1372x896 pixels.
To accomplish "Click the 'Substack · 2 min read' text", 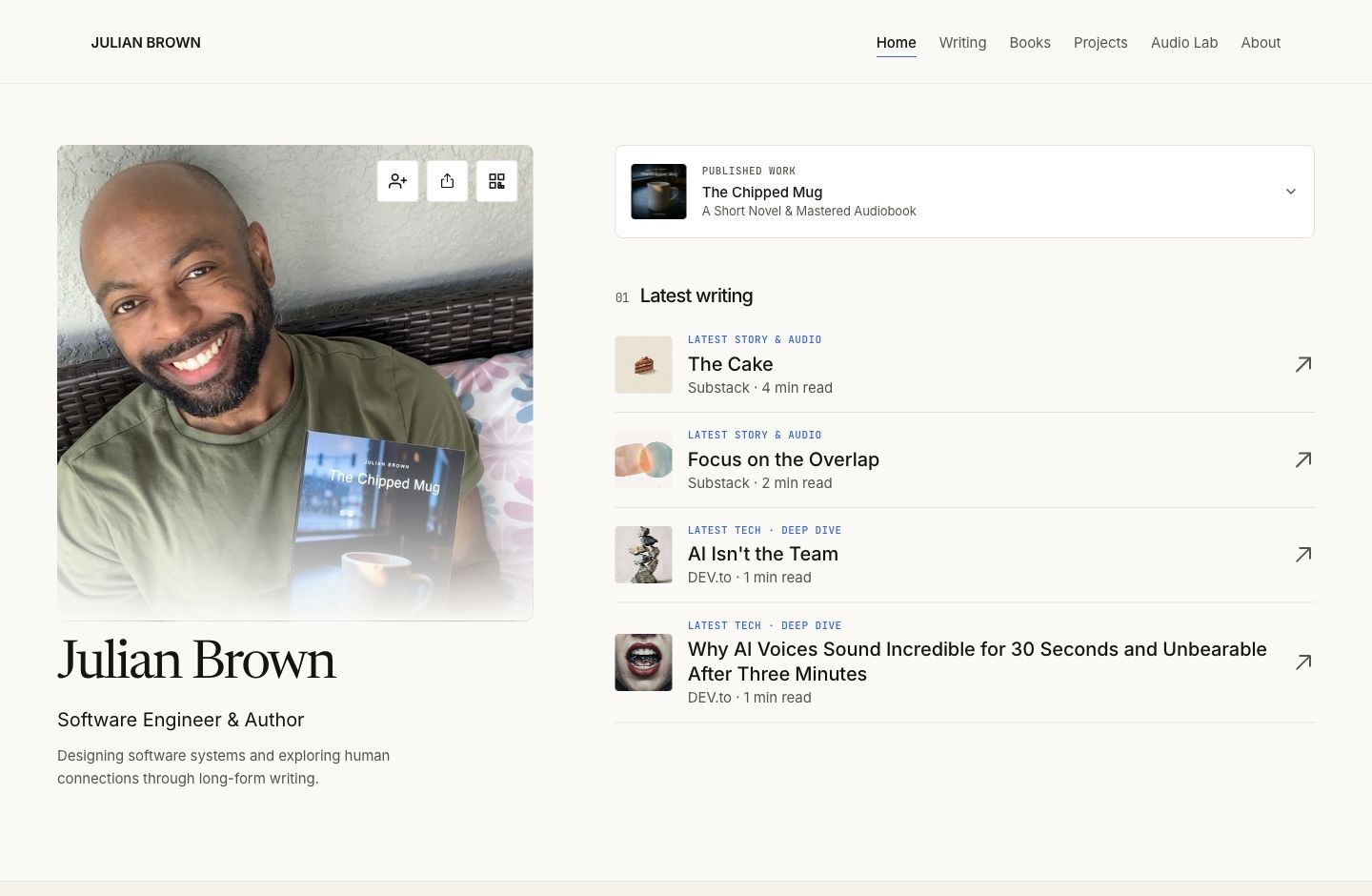I will coord(760,483).
